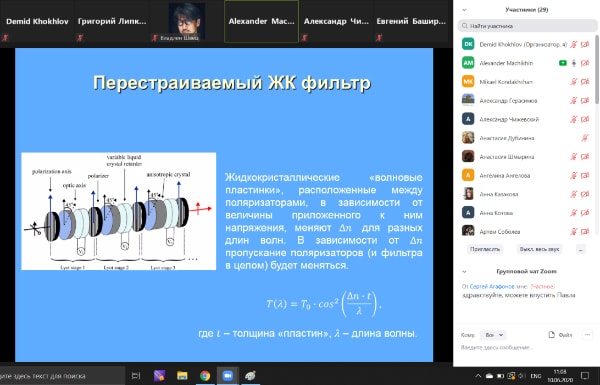
Task: Select the Григорий Липк... video tile
Action: pos(112,21)
